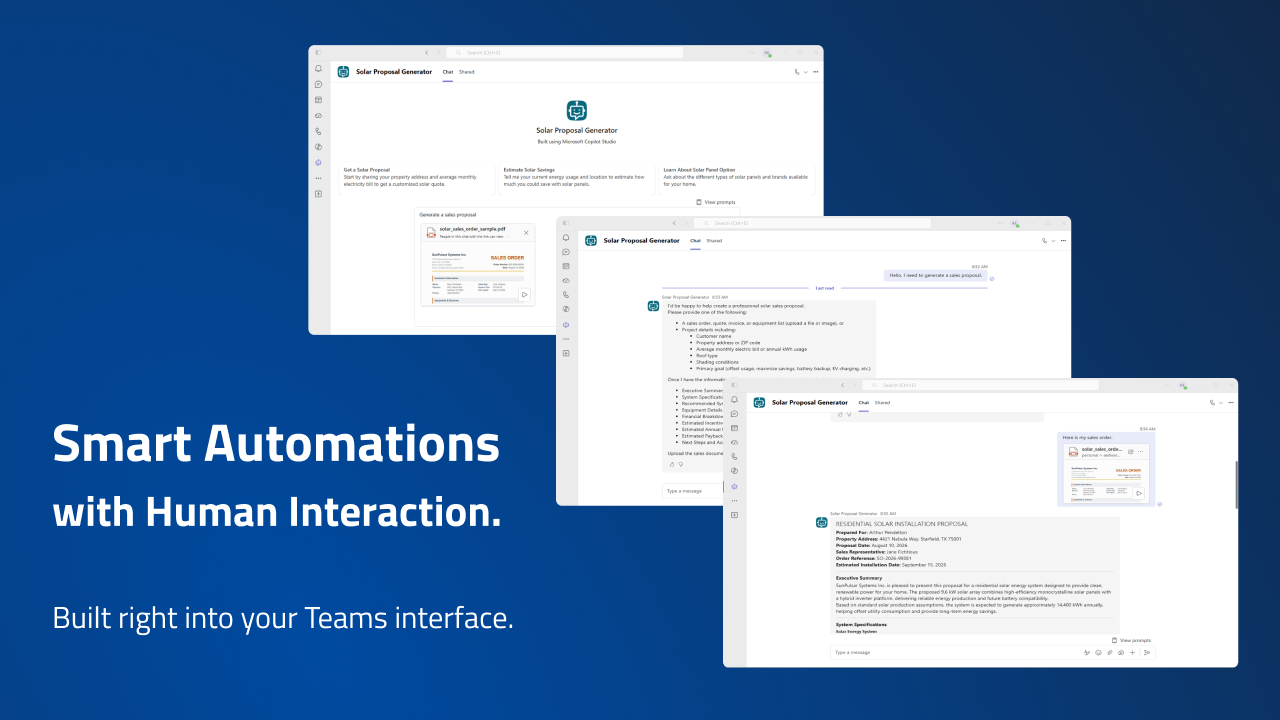Open Activity bell icon in front window

734,399
